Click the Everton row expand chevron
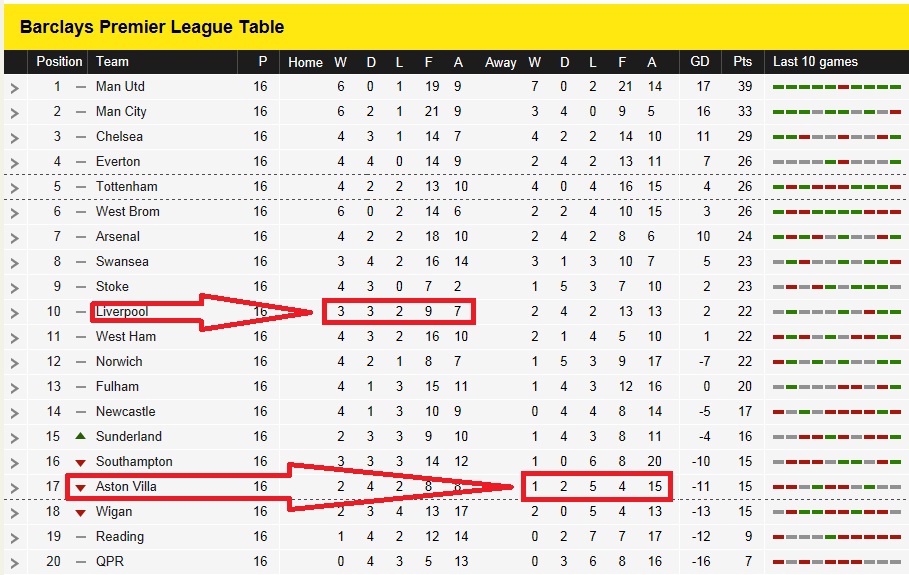This screenshot has width=909, height=575. 14,163
